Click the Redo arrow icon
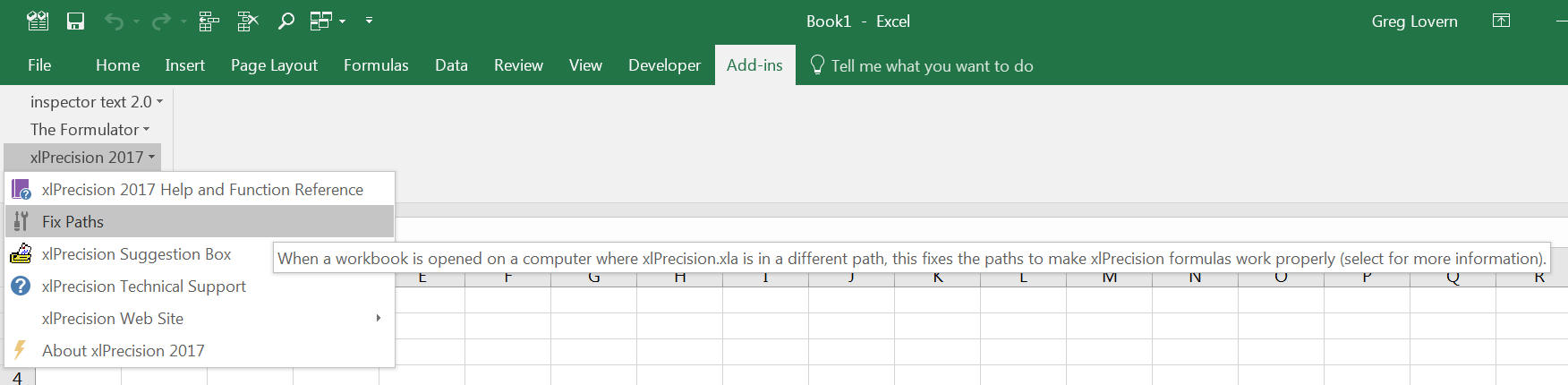The height and width of the screenshot is (385, 1568). 161,21
